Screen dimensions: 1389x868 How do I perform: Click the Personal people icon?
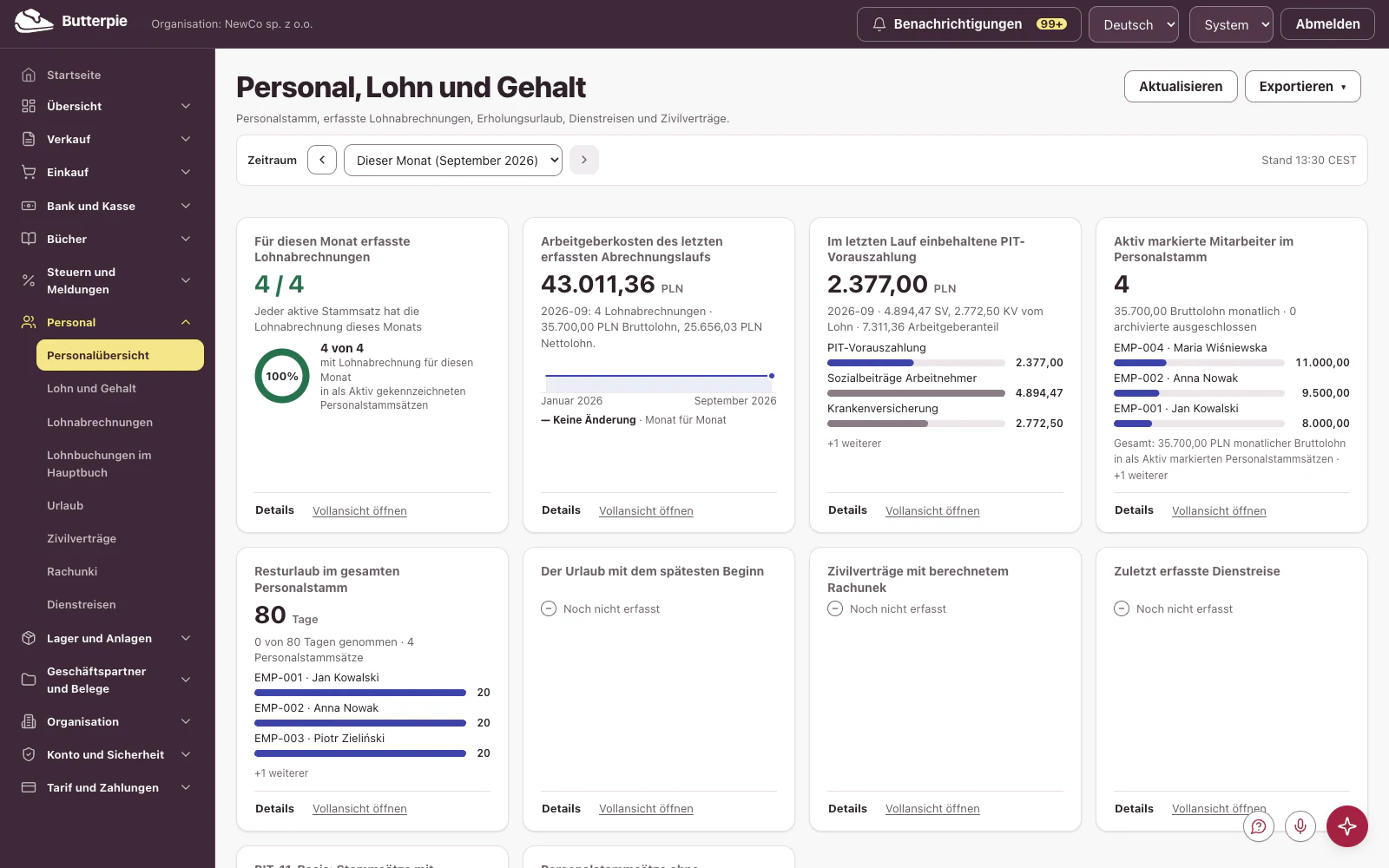29,322
